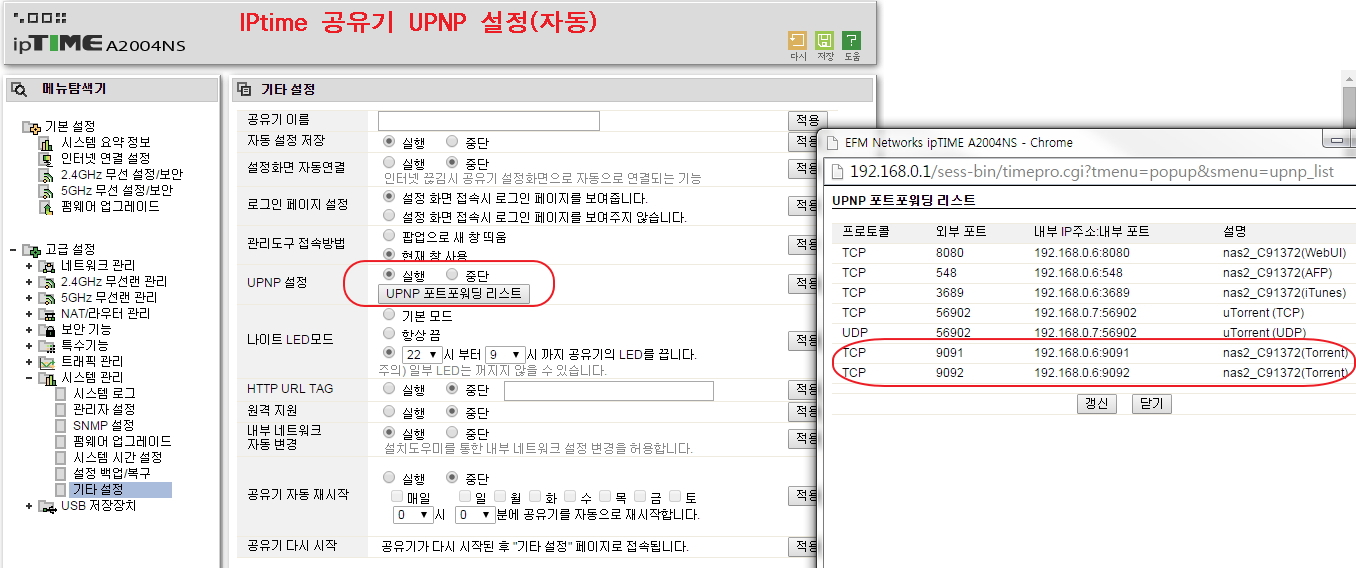Viewport: 1356px width, 568px height.
Task: Click the 시스템 관리 icon
Action: click(46, 377)
